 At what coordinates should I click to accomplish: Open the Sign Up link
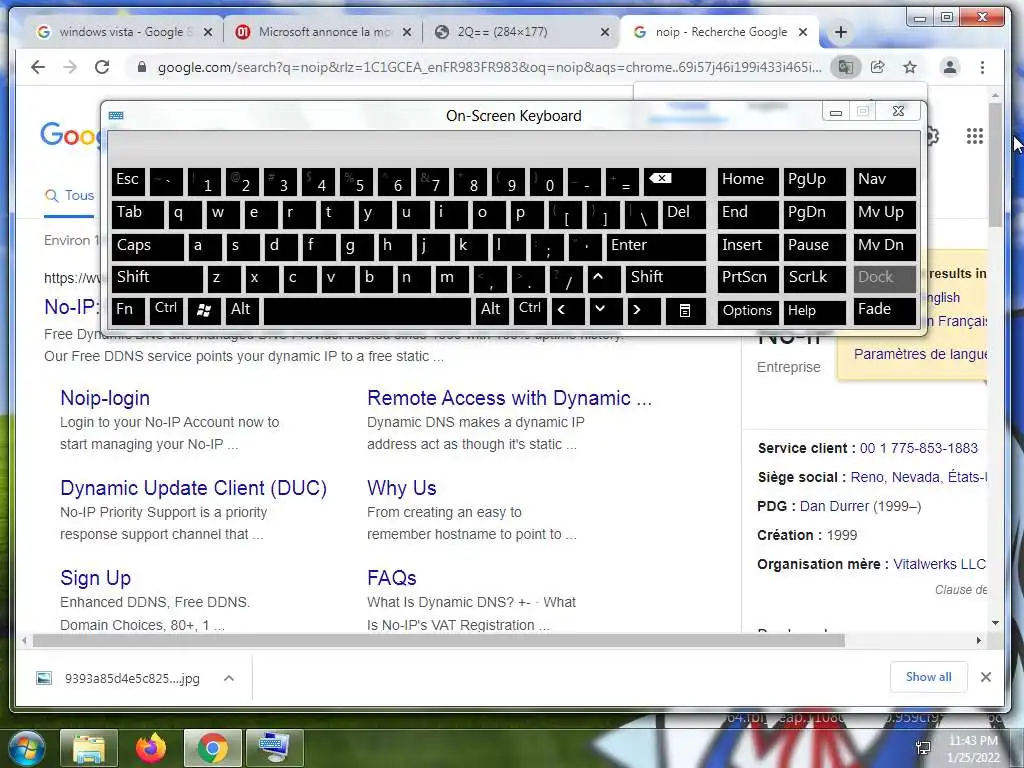[95, 578]
